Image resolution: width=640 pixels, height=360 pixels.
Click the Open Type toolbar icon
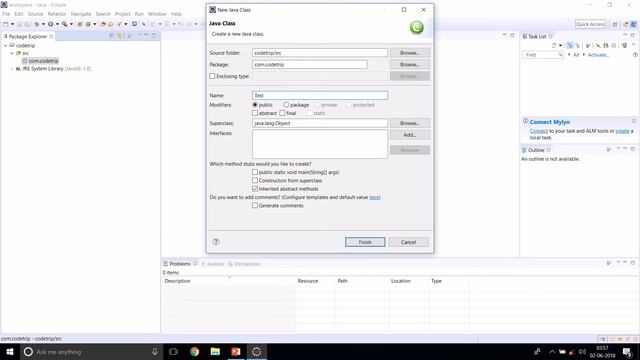(x=103, y=24)
